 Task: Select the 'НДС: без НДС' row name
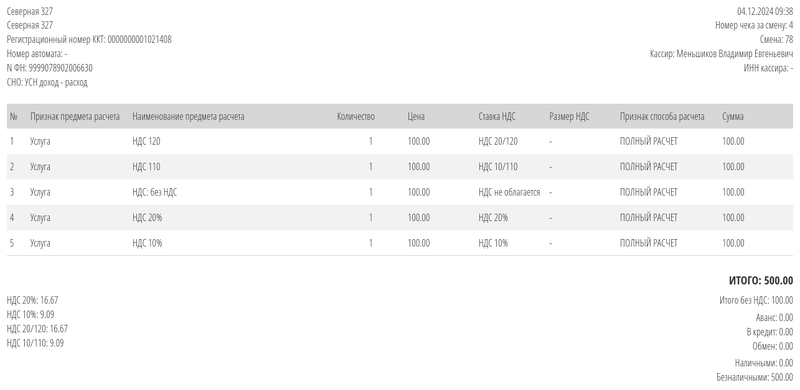click(x=155, y=192)
